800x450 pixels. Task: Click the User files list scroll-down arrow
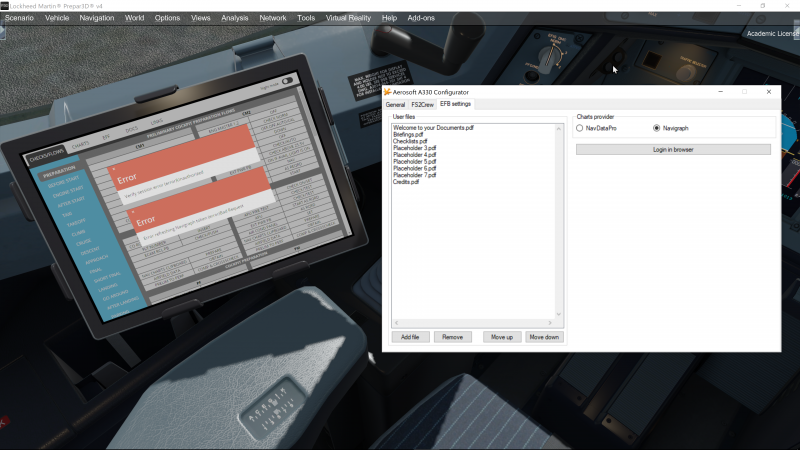tap(559, 314)
